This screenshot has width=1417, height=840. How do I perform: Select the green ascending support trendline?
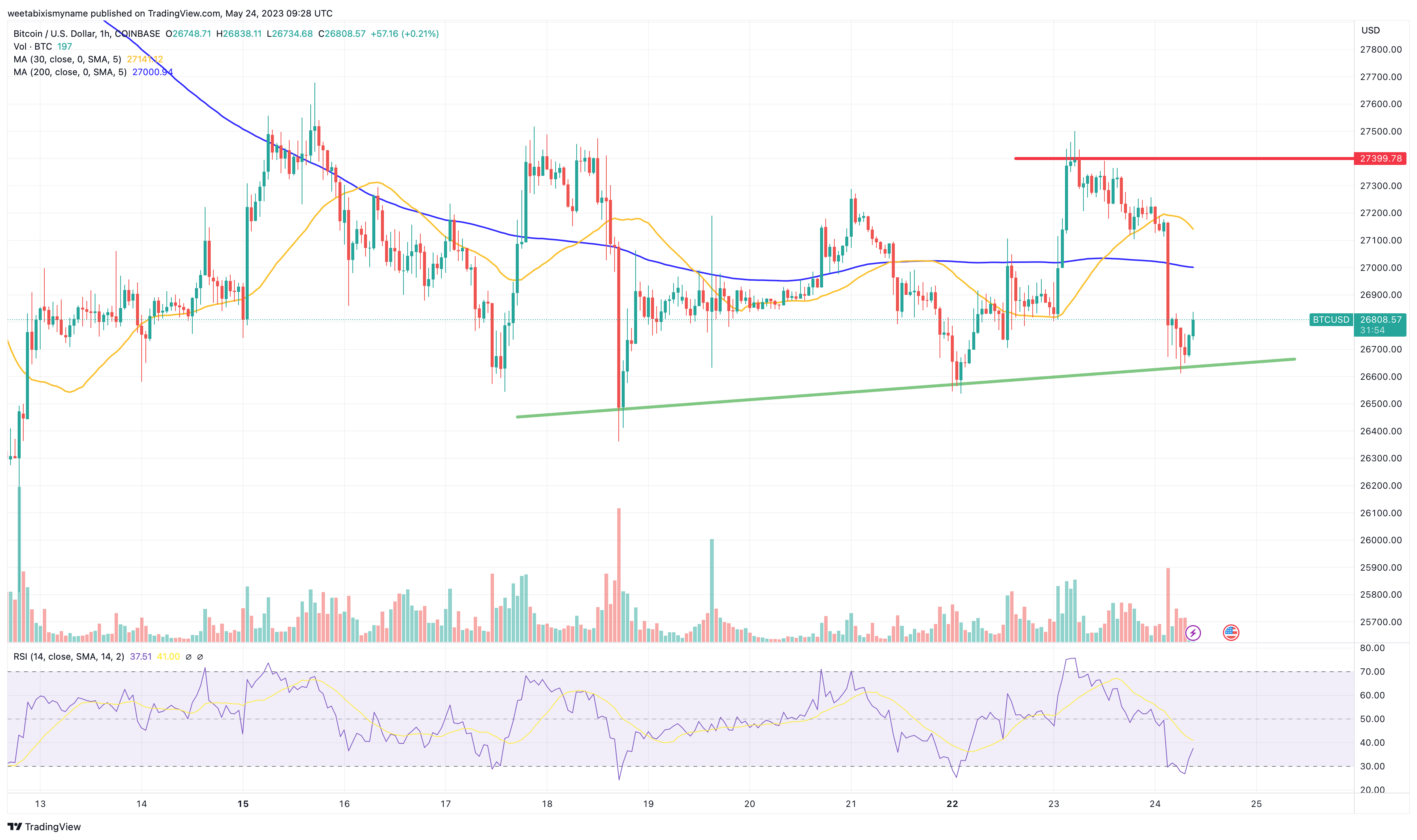click(905, 388)
